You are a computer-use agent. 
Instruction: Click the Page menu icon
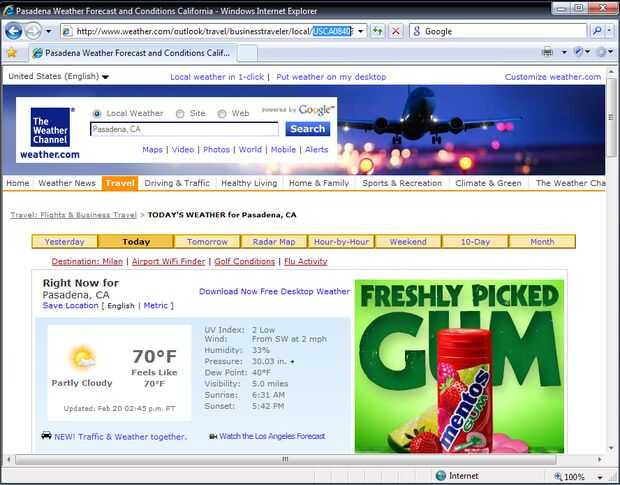coord(579,52)
